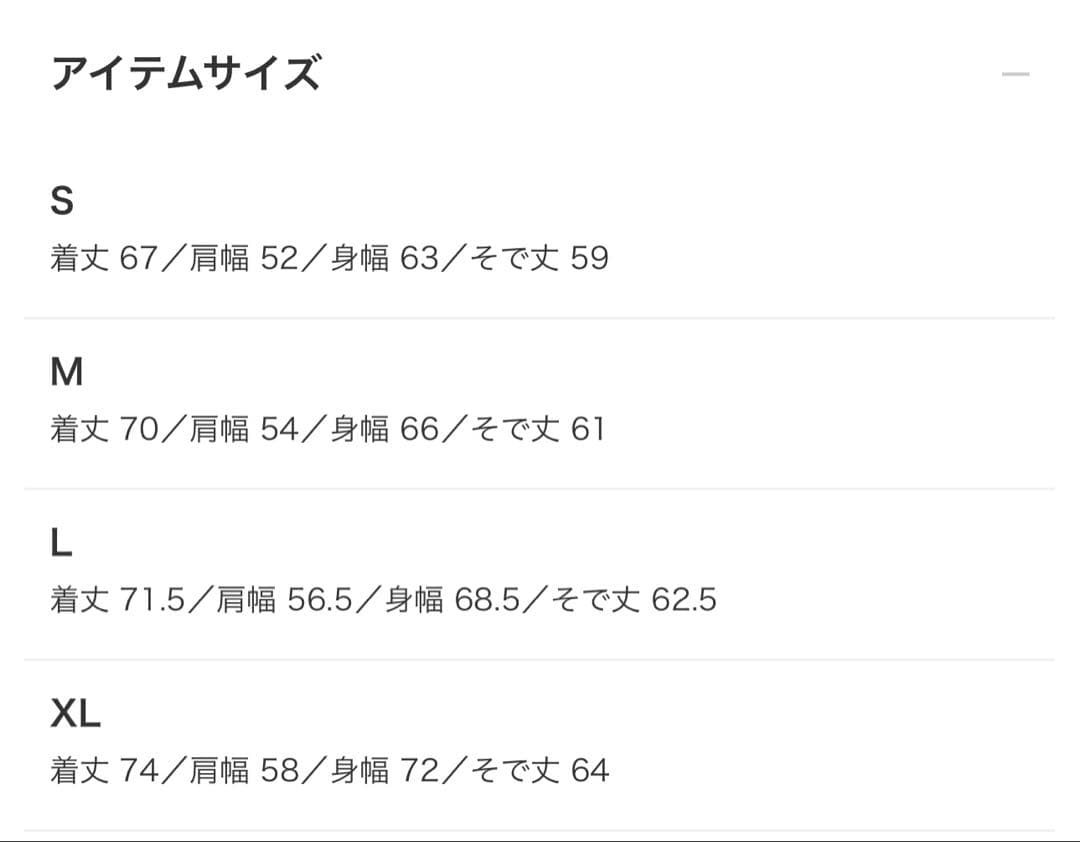Click 身幅 68.5 in the L row

point(438,601)
